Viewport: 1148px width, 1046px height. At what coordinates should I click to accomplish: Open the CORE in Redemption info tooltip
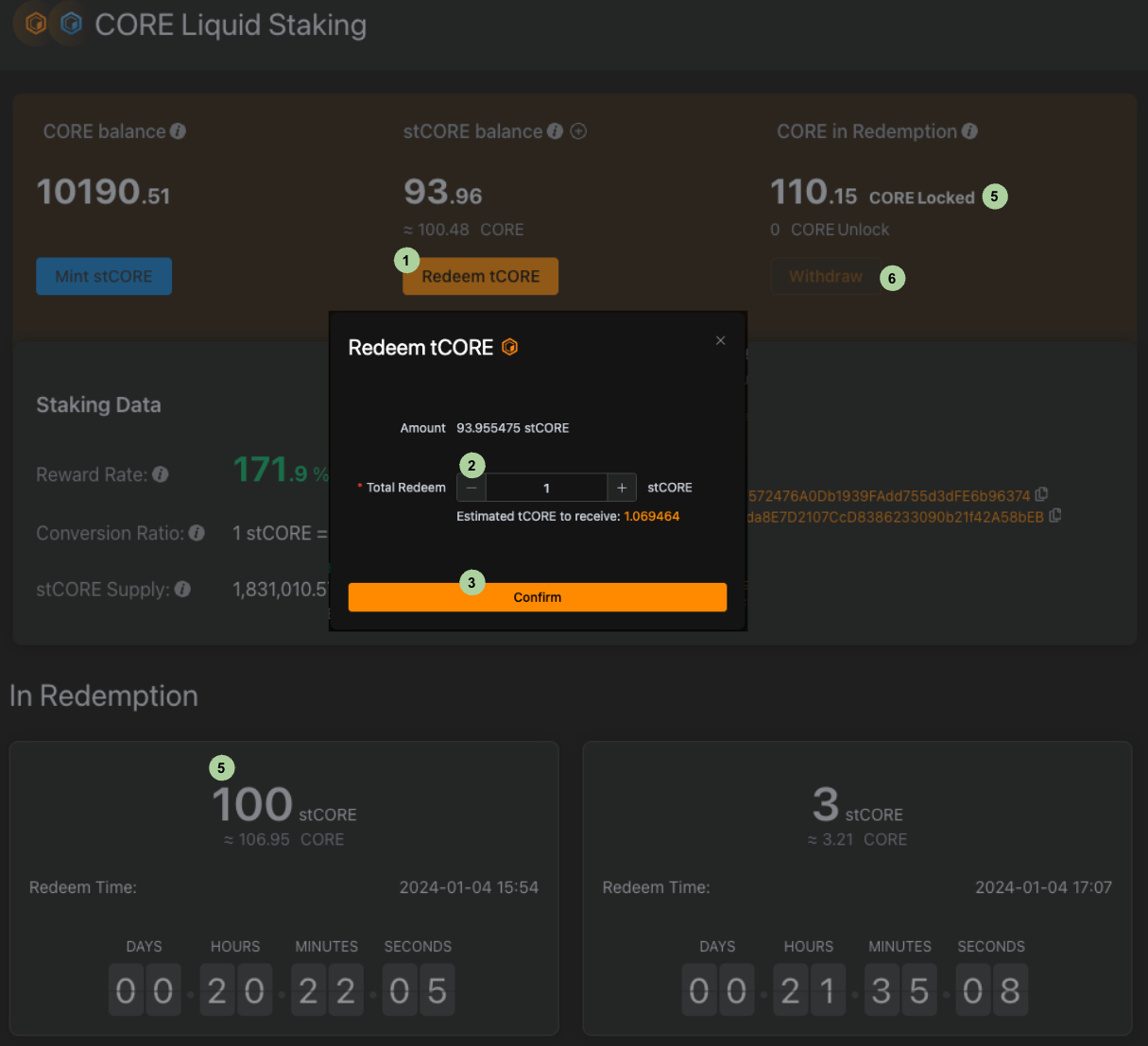pos(969,131)
